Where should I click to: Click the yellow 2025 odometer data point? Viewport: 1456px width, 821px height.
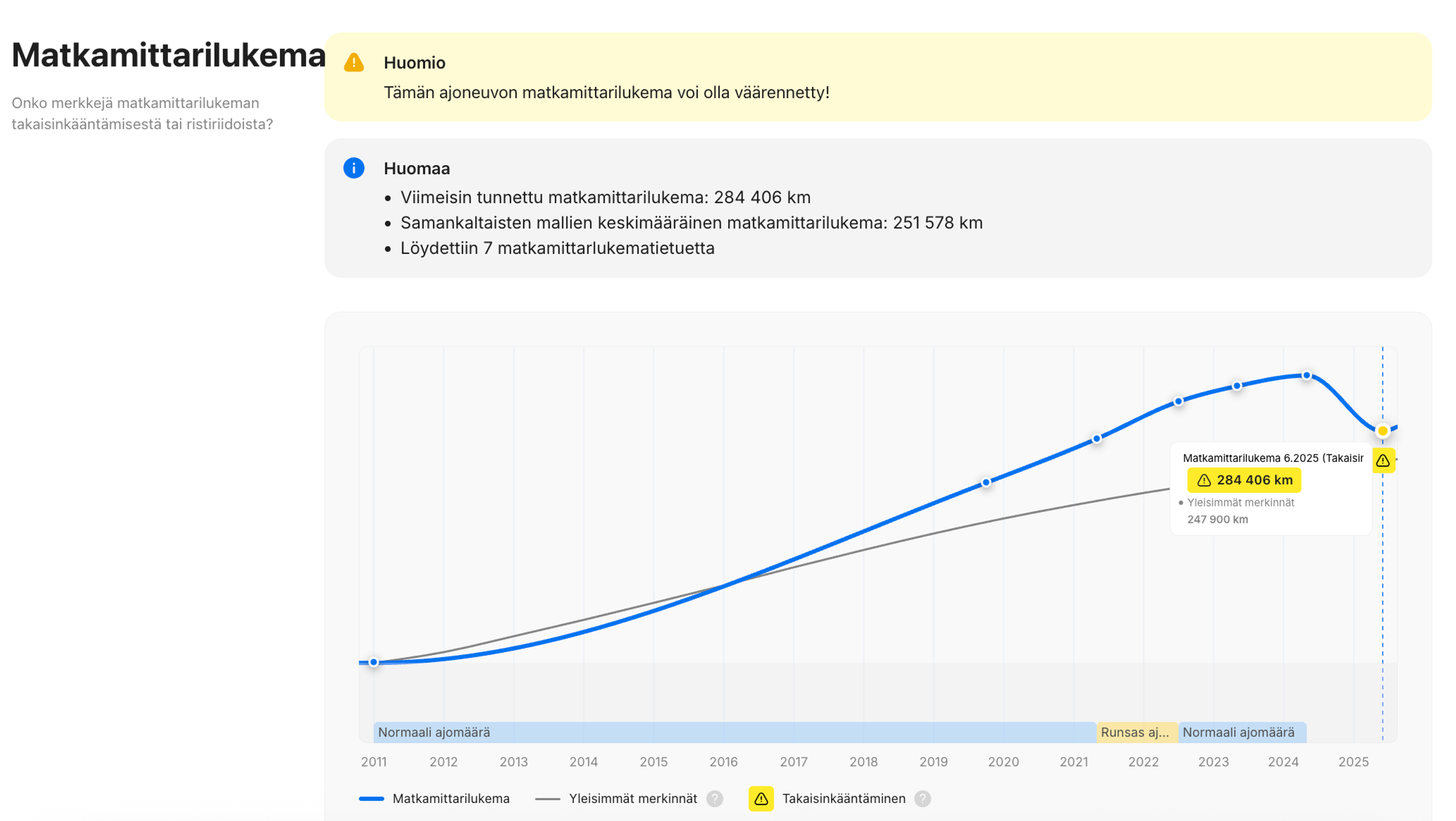point(1382,431)
